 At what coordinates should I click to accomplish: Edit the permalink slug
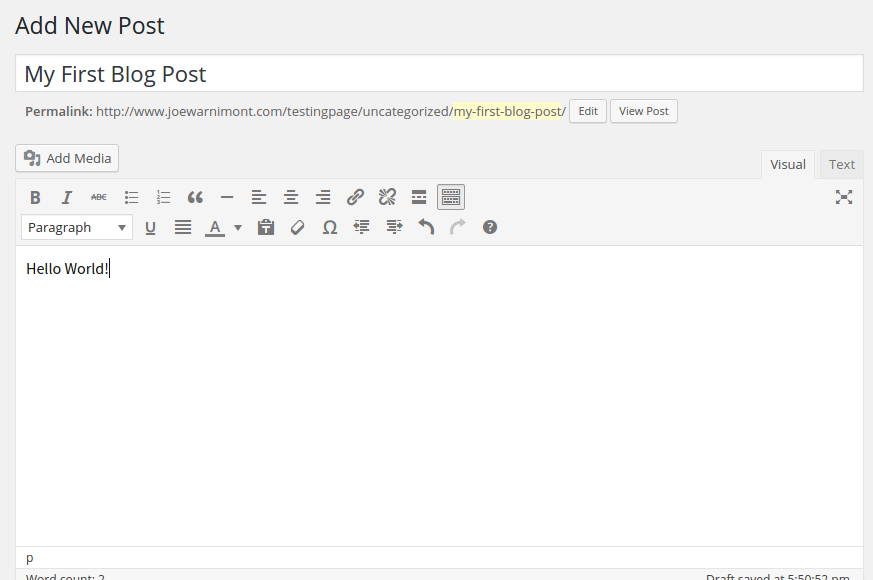(x=588, y=111)
